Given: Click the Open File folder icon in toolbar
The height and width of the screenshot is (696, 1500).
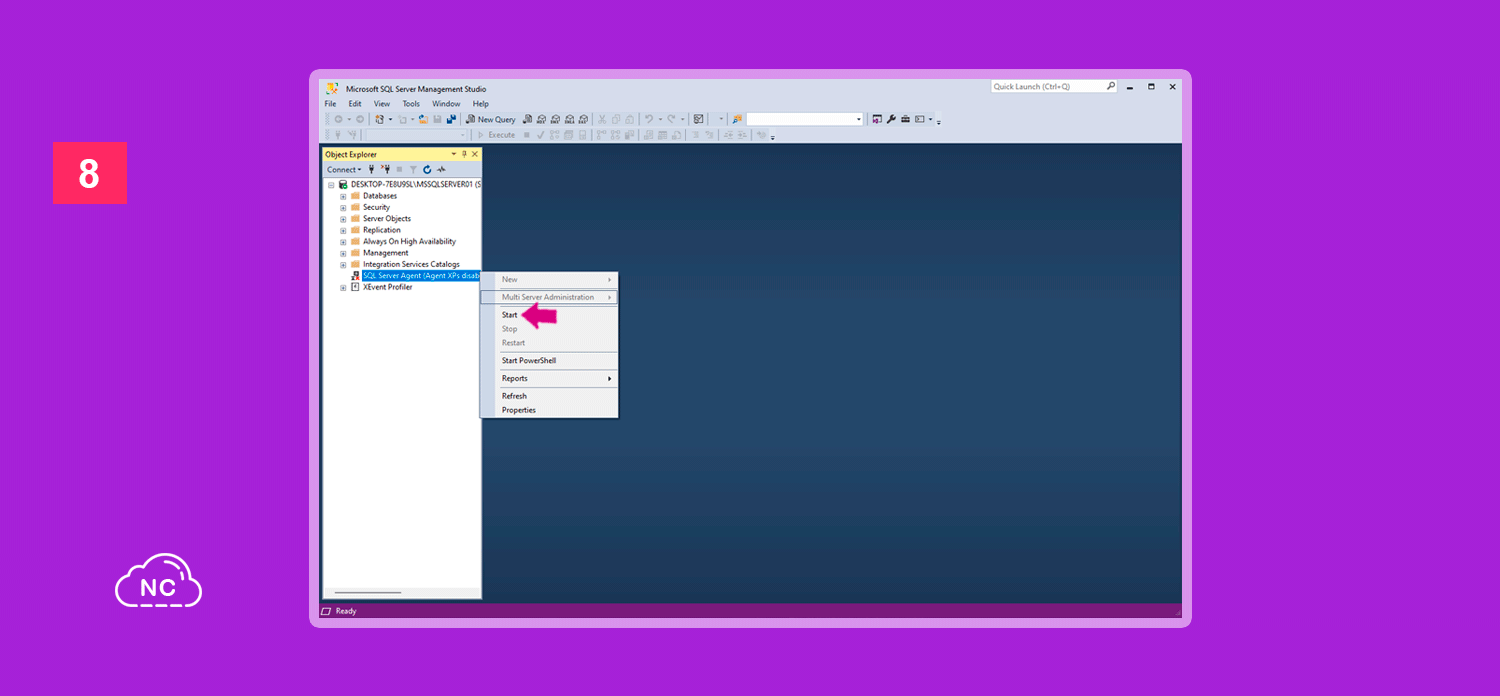Looking at the screenshot, I should pos(423,119).
